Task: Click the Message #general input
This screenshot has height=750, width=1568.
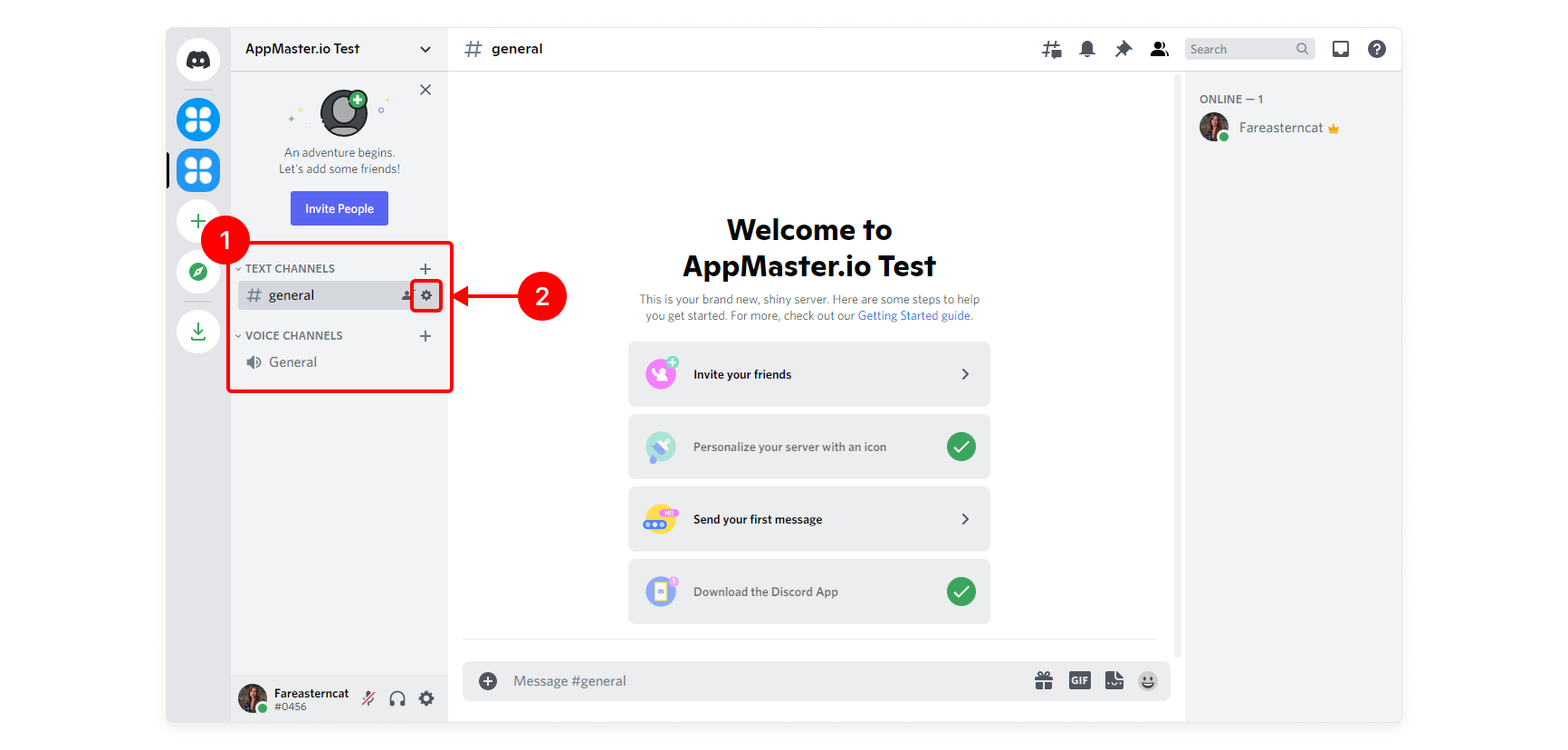Action: point(765,681)
